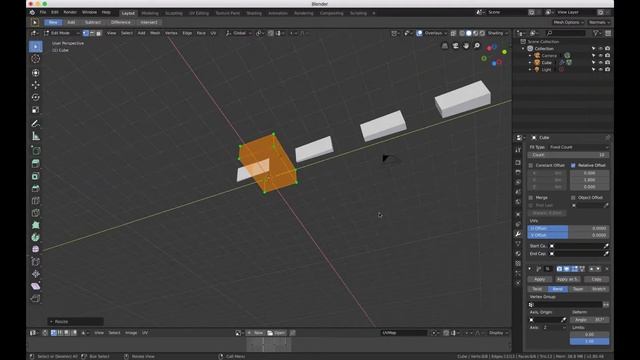640x360 pixels.
Task: Open the Mesh Options dropdown
Action: click(568, 22)
